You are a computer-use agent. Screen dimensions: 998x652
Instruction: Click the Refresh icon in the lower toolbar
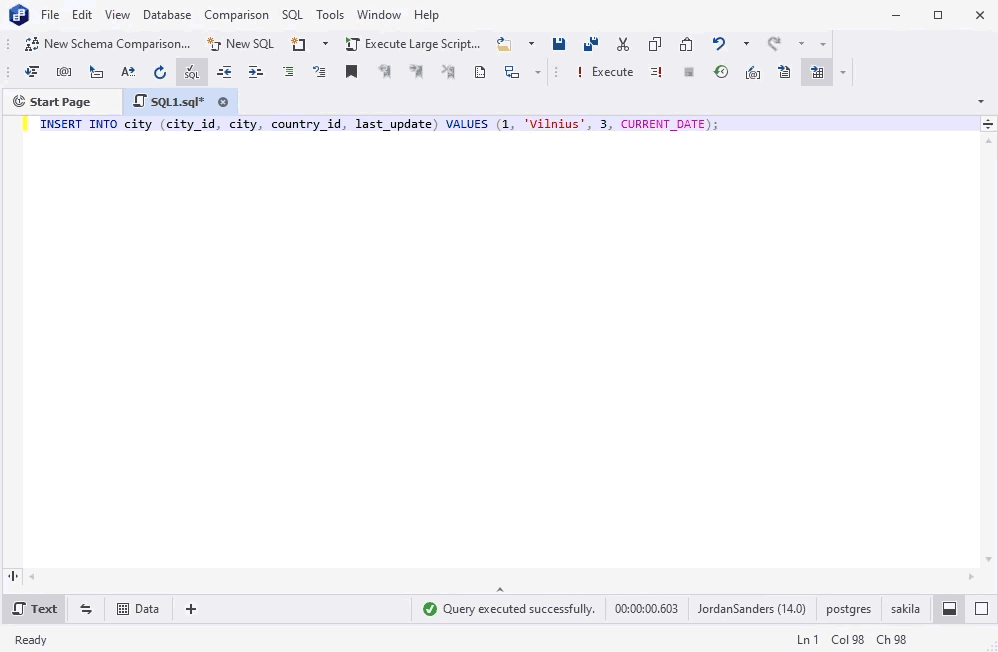click(x=160, y=71)
